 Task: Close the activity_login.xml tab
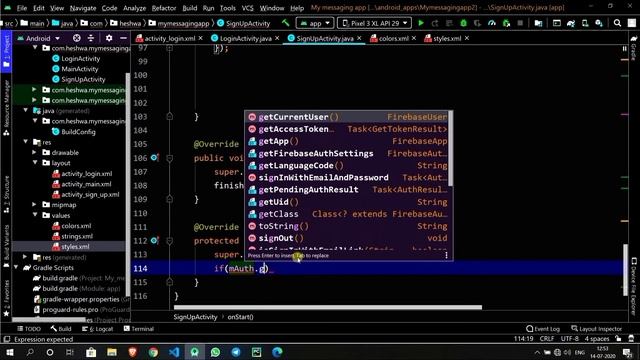(201, 38)
